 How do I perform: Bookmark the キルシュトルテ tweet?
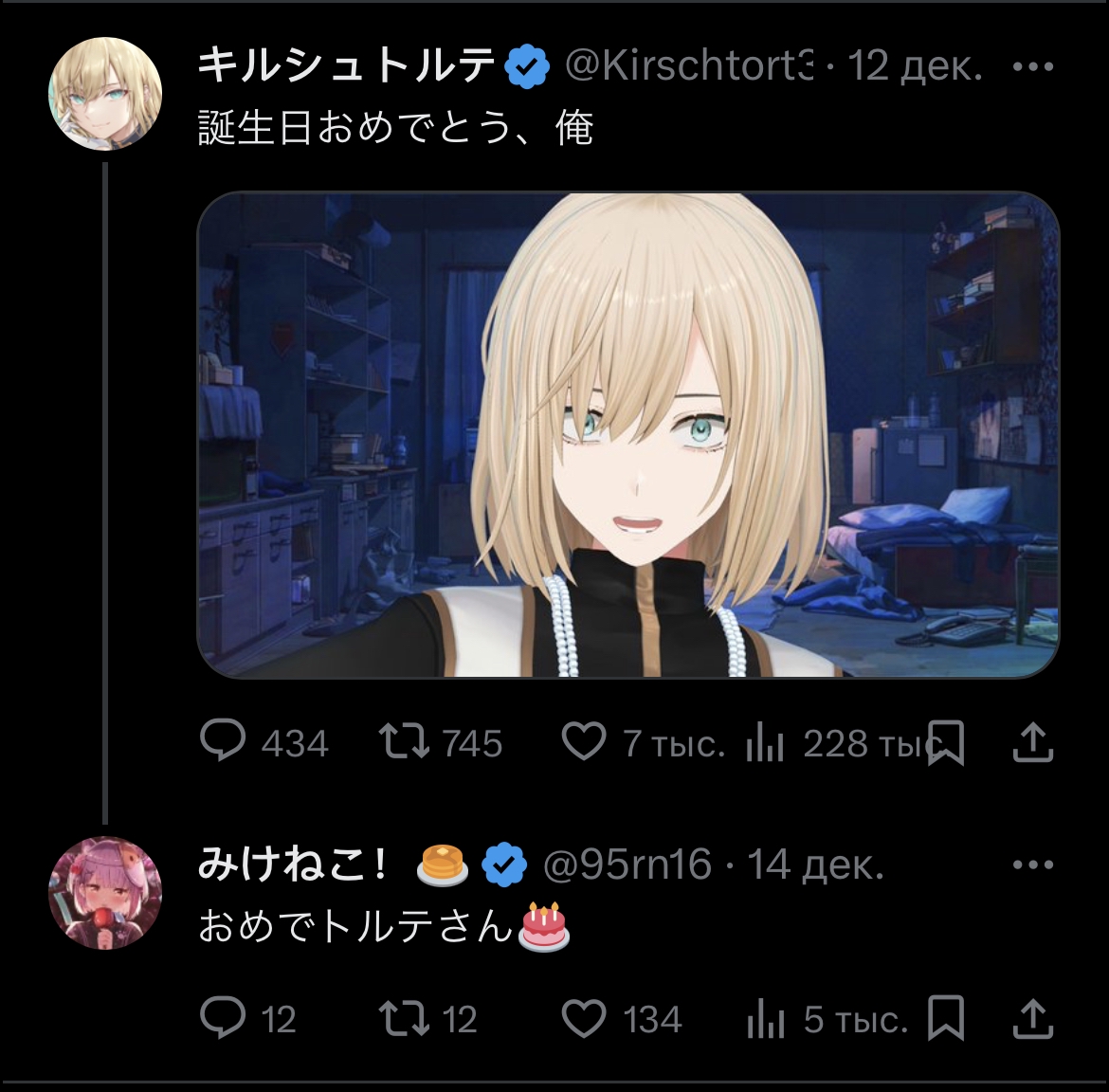[x=946, y=743]
